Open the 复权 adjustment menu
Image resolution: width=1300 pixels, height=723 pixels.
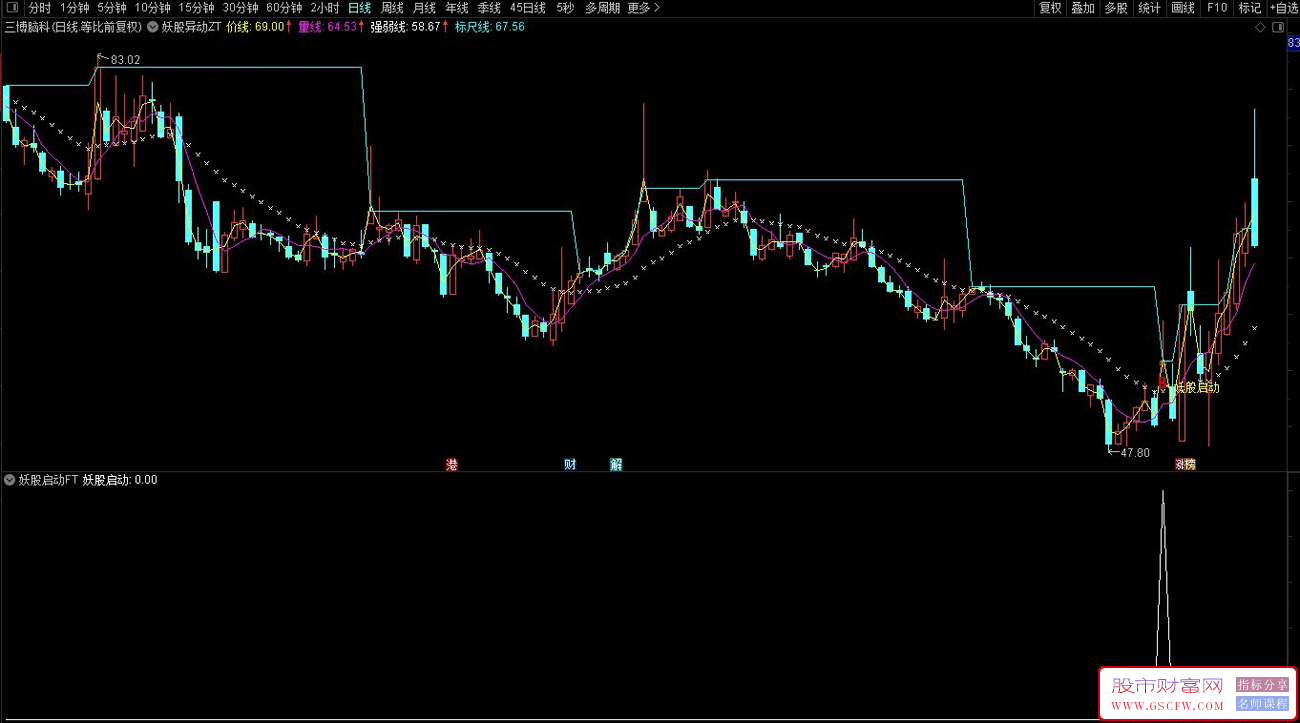pyautogui.click(x=1050, y=8)
